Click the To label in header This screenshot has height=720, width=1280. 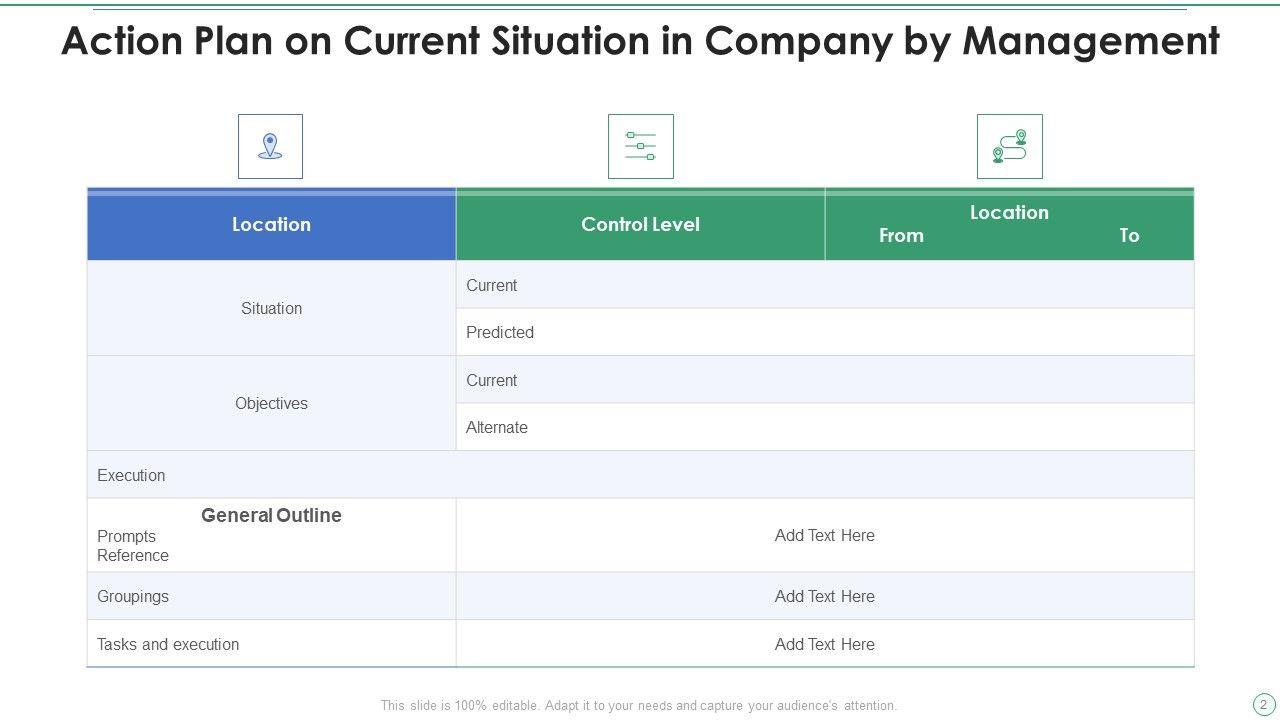(x=1129, y=236)
